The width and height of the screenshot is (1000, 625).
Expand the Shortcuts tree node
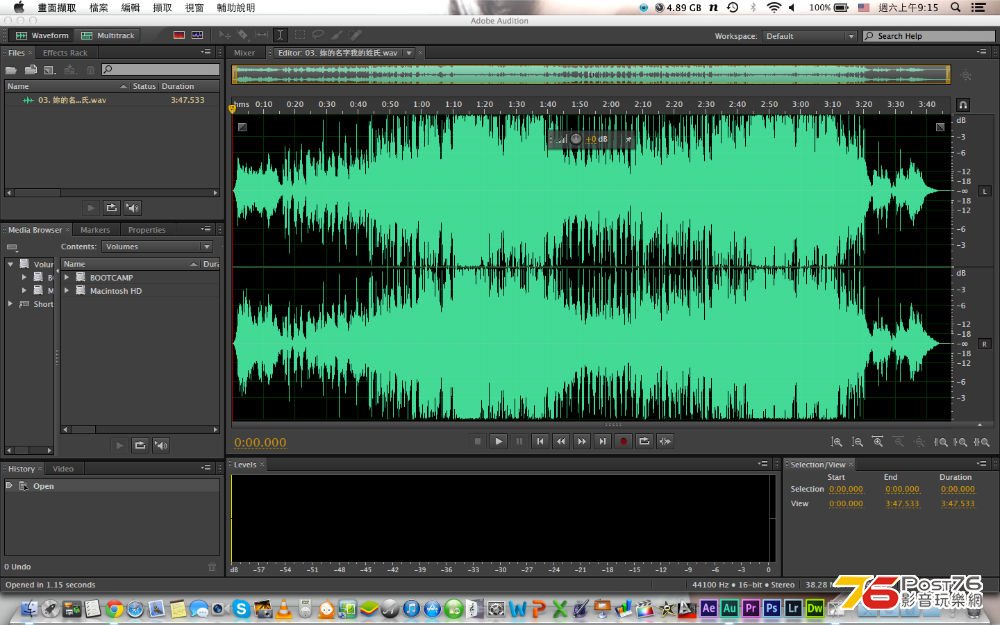pos(10,304)
